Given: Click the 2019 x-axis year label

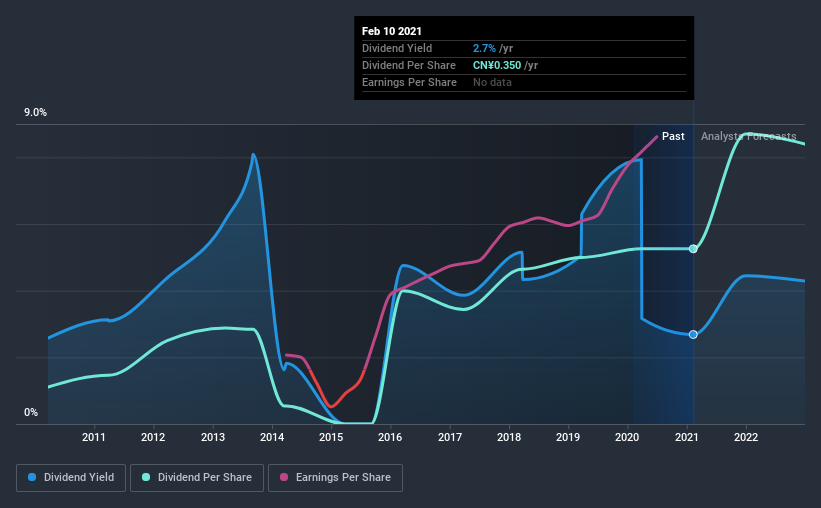Looking at the screenshot, I should pyautogui.click(x=568, y=437).
